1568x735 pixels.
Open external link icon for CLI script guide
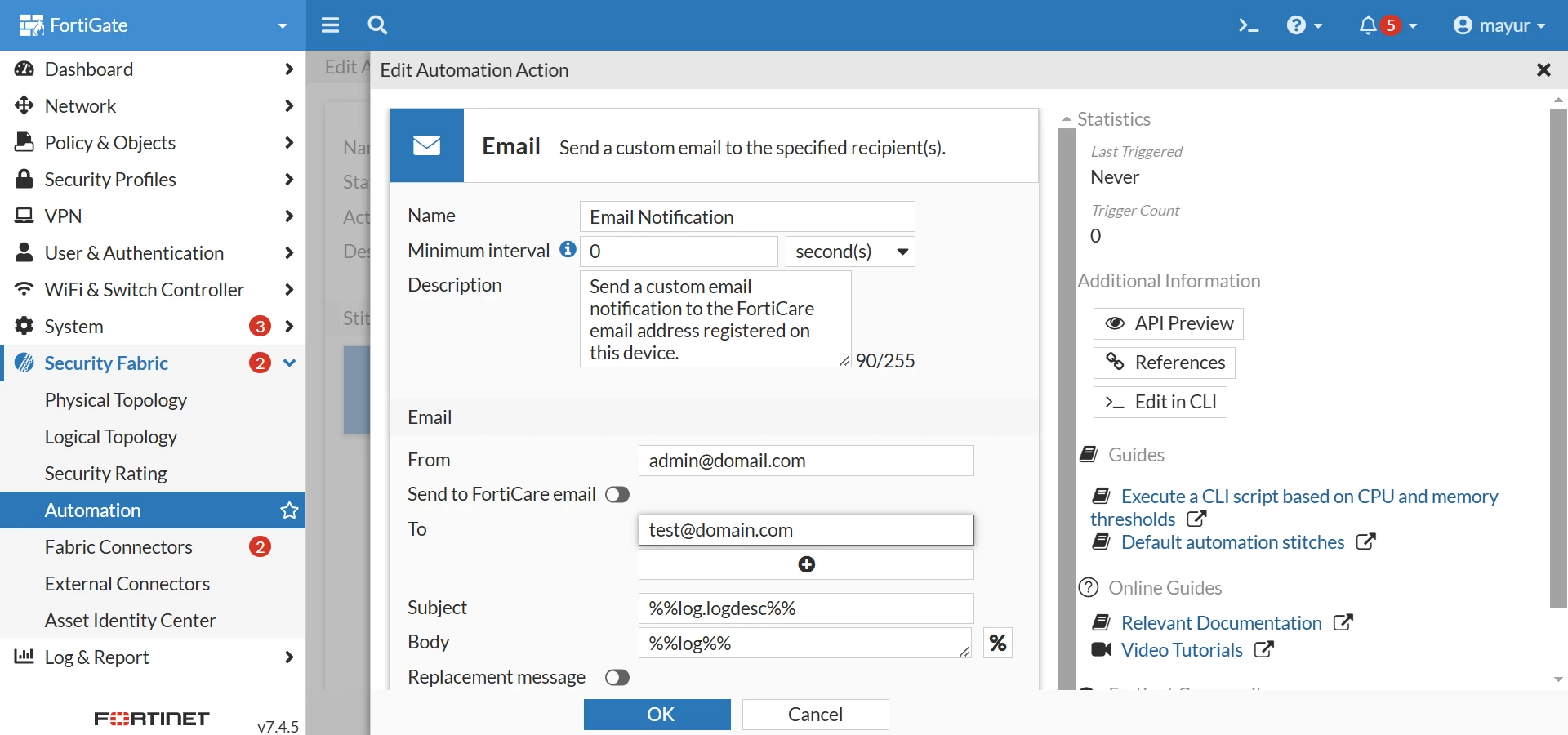tap(1196, 519)
